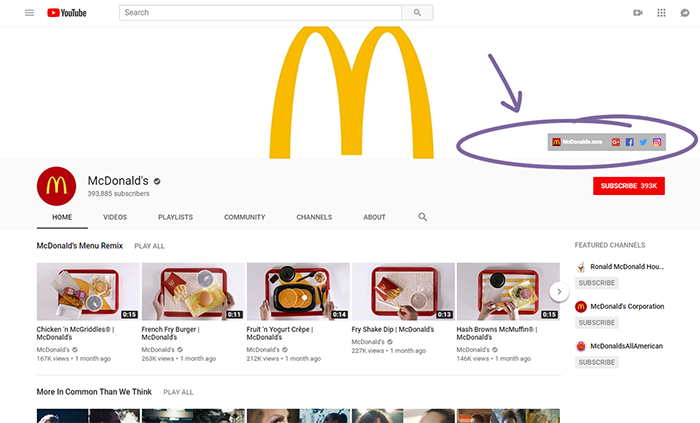Click the Featured Channels heading
The width and height of the screenshot is (700, 423).
[610, 245]
